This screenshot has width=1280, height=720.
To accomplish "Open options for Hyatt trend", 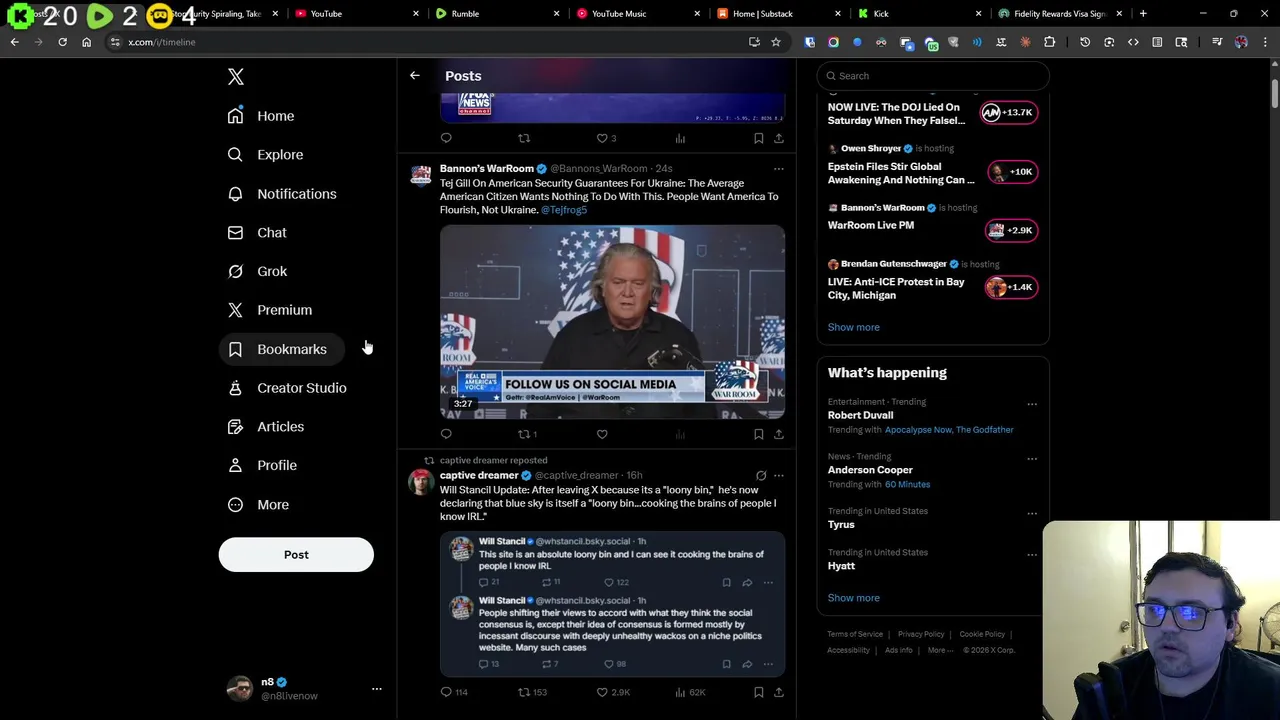I will click(x=1031, y=555).
